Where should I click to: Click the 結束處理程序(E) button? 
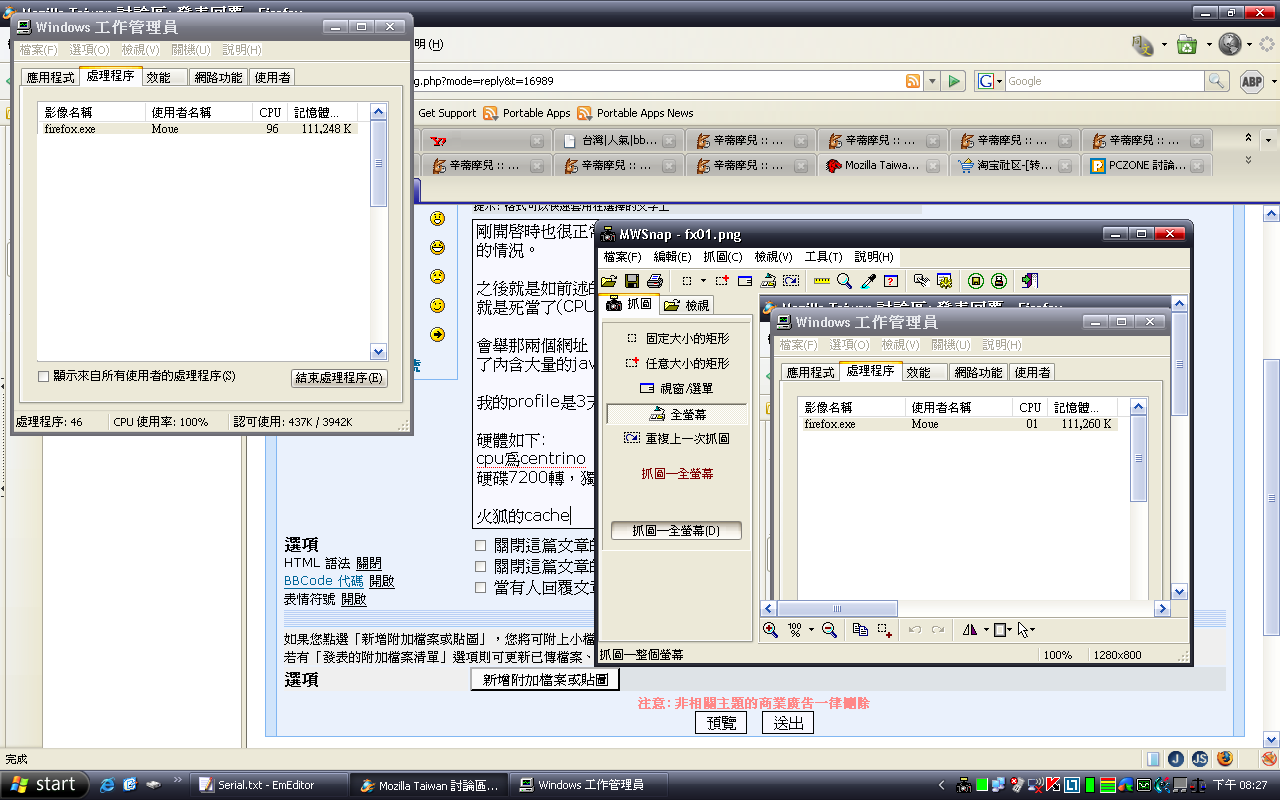point(339,378)
